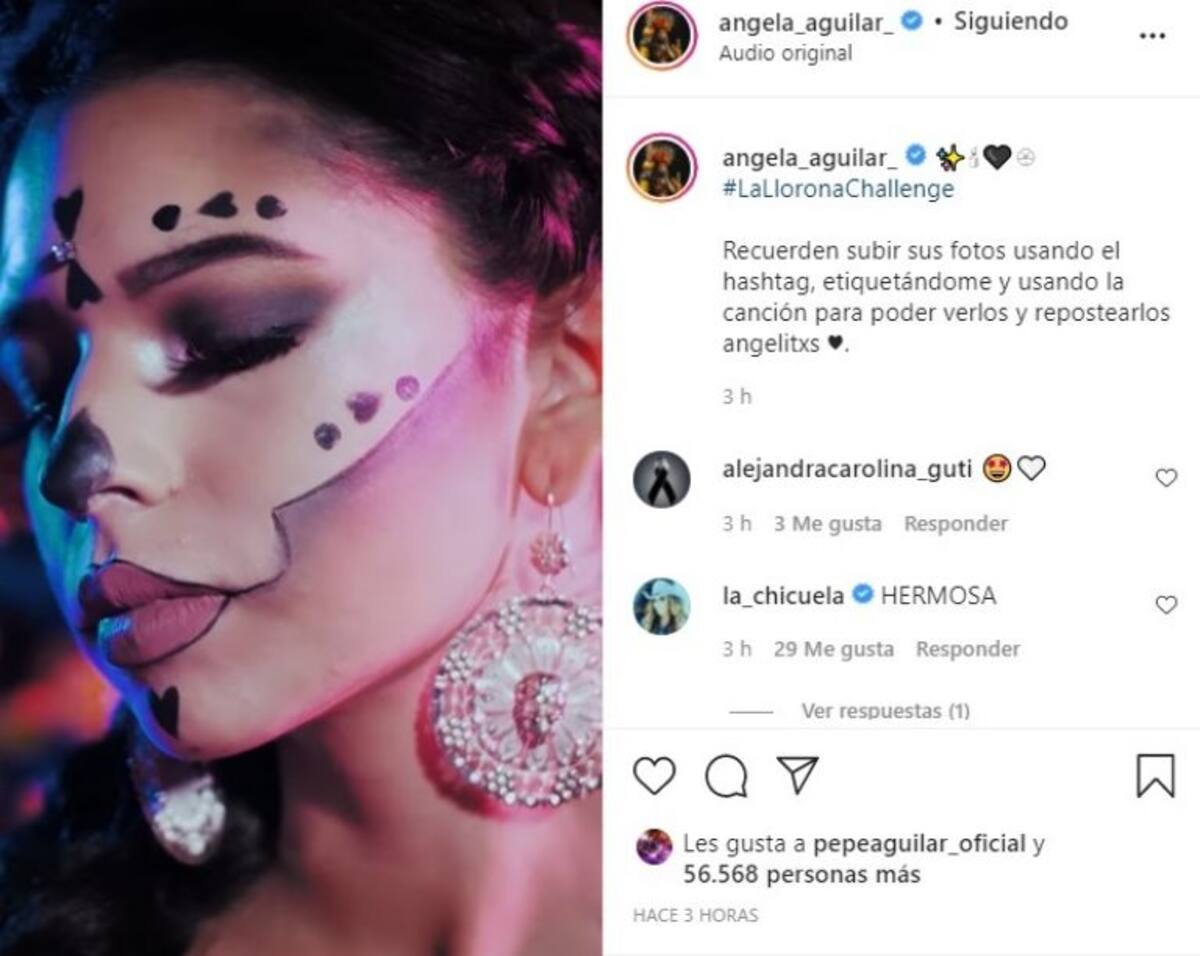The width and height of the screenshot is (1200, 956).
Task: Click the small avatar next to Les gusta
Action: point(654,847)
